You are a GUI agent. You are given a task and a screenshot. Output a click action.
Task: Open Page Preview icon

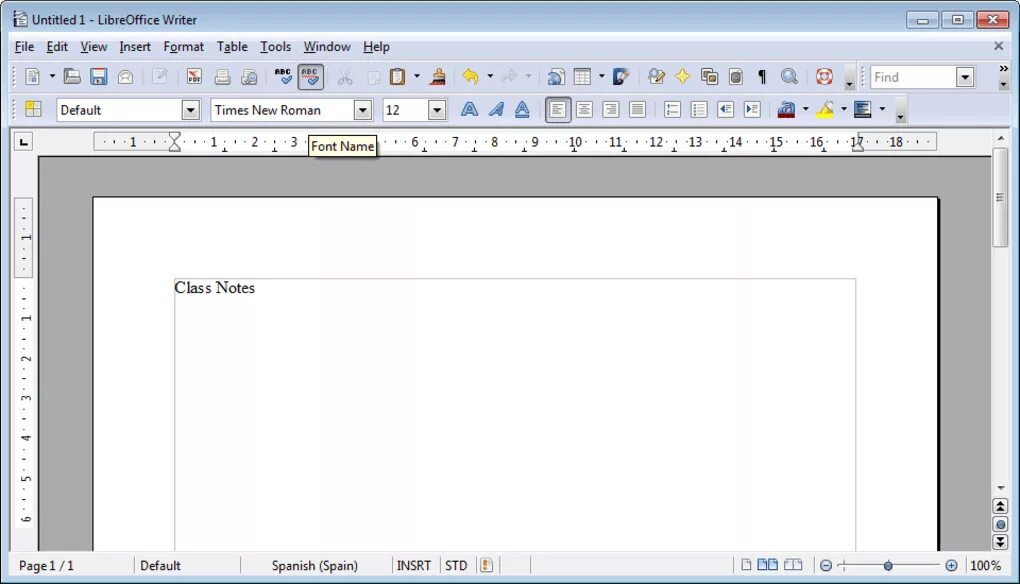pyautogui.click(x=249, y=77)
